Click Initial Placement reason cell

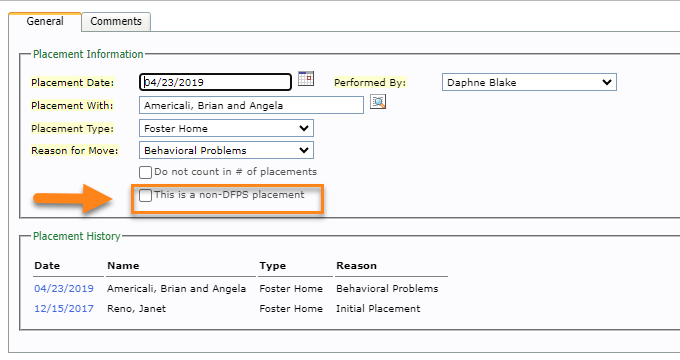pos(378,308)
